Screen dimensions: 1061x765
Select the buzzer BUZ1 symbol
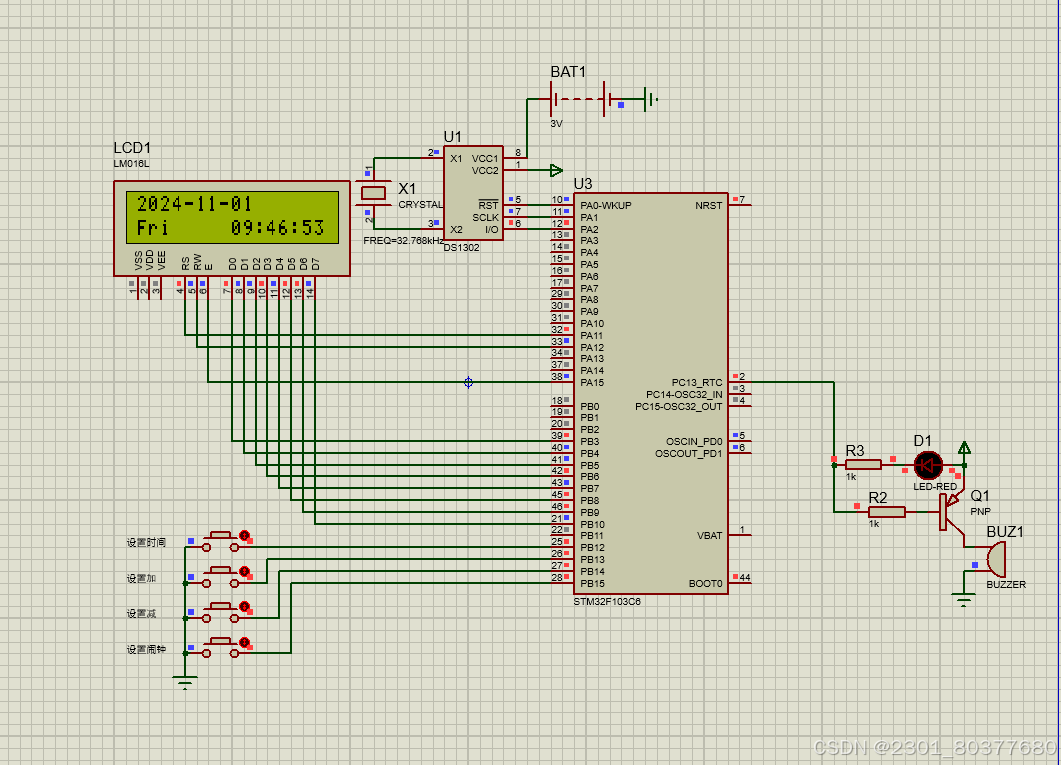(996, 559)
